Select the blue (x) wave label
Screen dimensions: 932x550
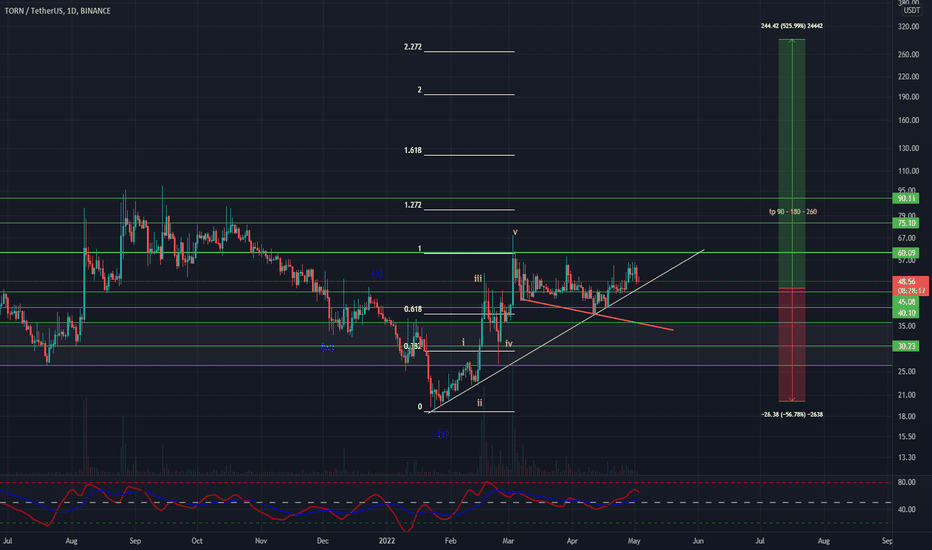coord(377,274)
